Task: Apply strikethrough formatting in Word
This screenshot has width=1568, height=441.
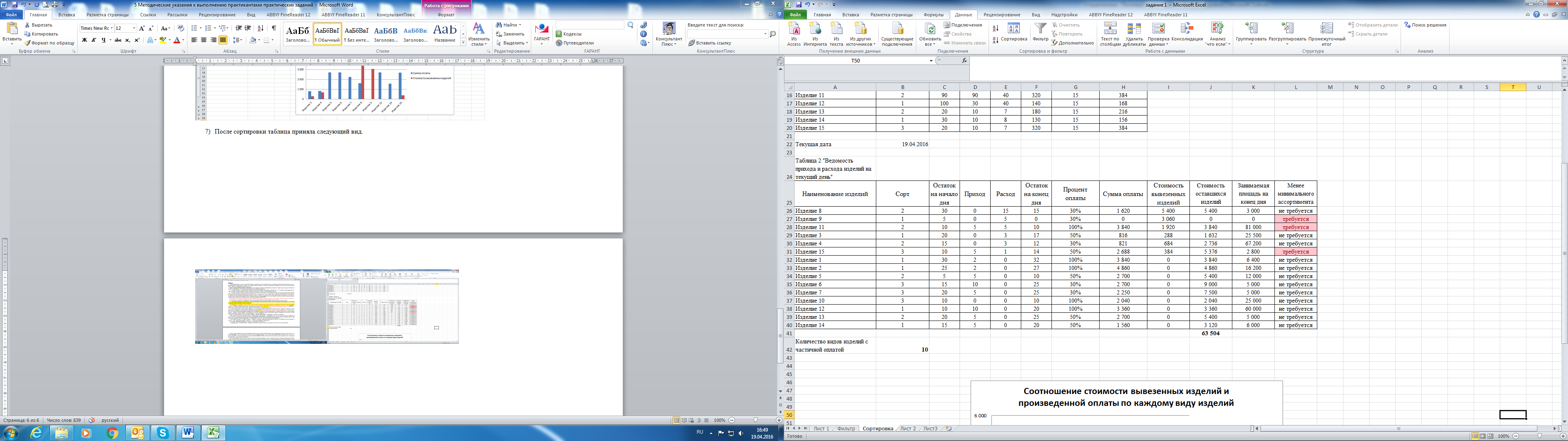Action: (x=118, y=40)
